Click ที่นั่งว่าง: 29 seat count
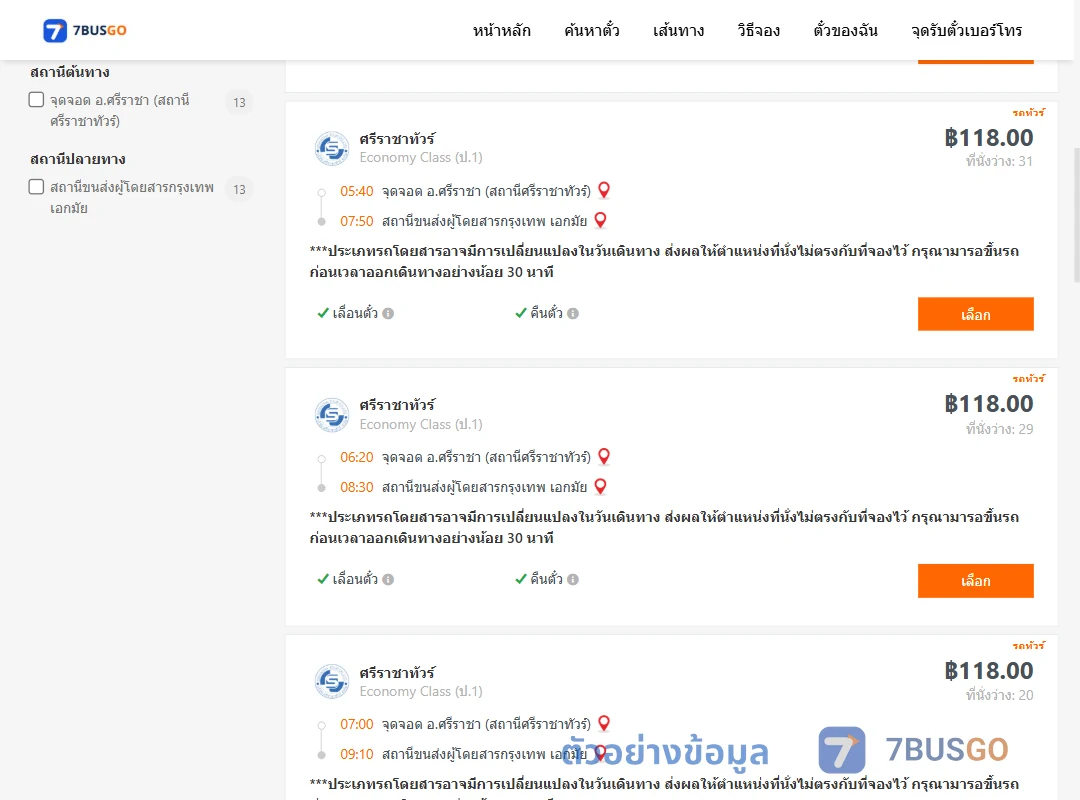 click(999, 429)
